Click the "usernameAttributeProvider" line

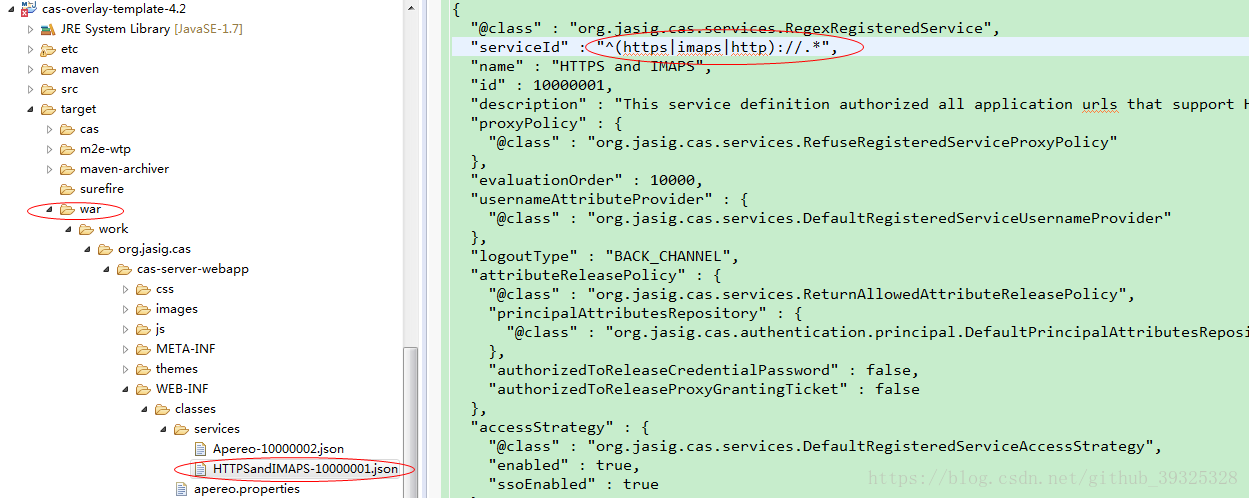(x=610, y=199)
